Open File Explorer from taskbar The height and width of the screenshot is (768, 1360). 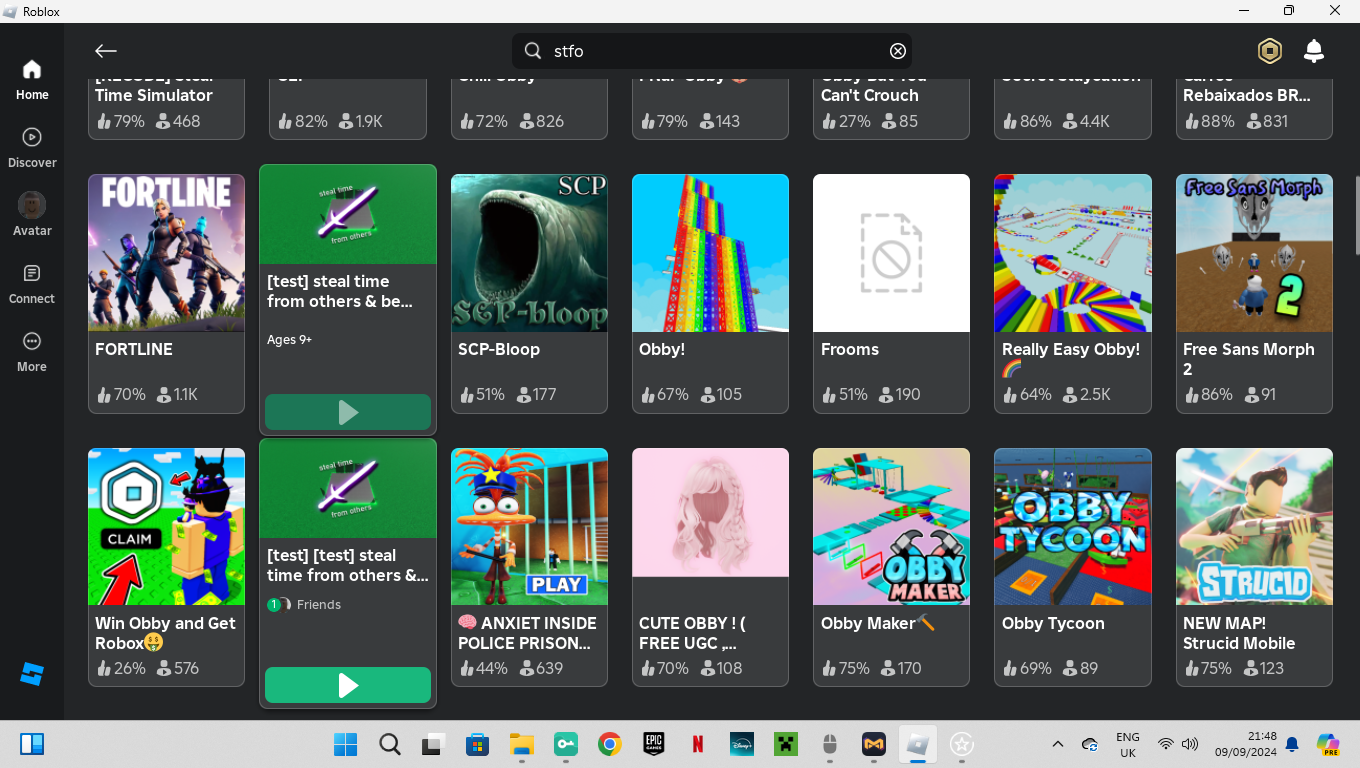point(521,744)
